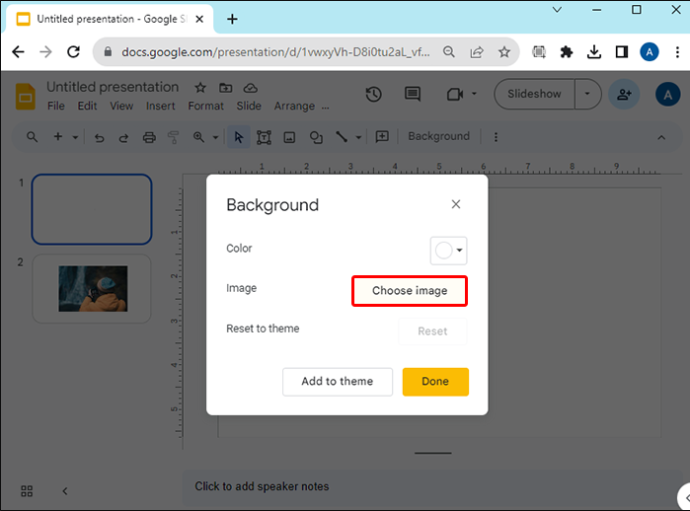Expand the line tool dropdown arrow
690x511 pixels.
click(x=359, y=137)
